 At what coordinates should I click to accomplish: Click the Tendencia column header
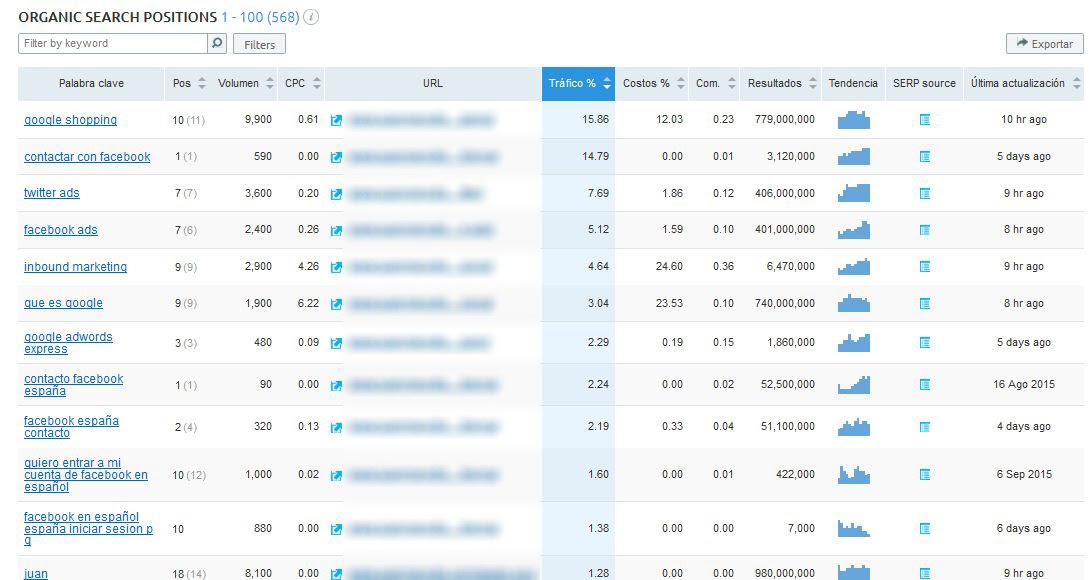pos(853,83)
